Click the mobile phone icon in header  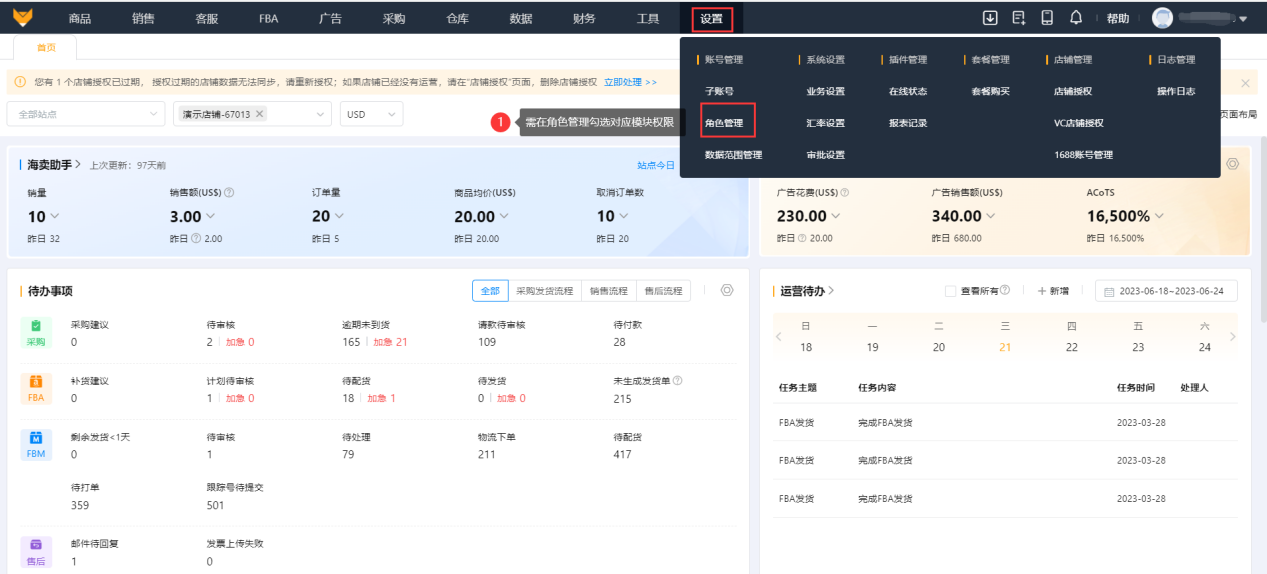(x=1047, y=18)
